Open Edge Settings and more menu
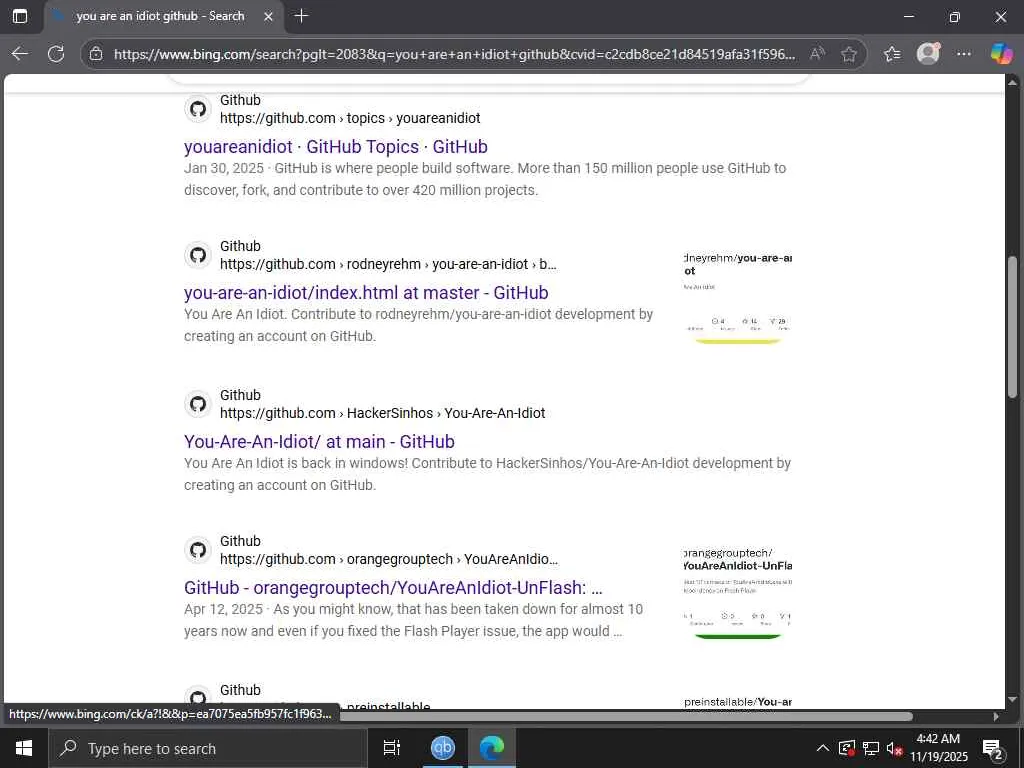The image size is (1024, 768). [x=963, y=54]
